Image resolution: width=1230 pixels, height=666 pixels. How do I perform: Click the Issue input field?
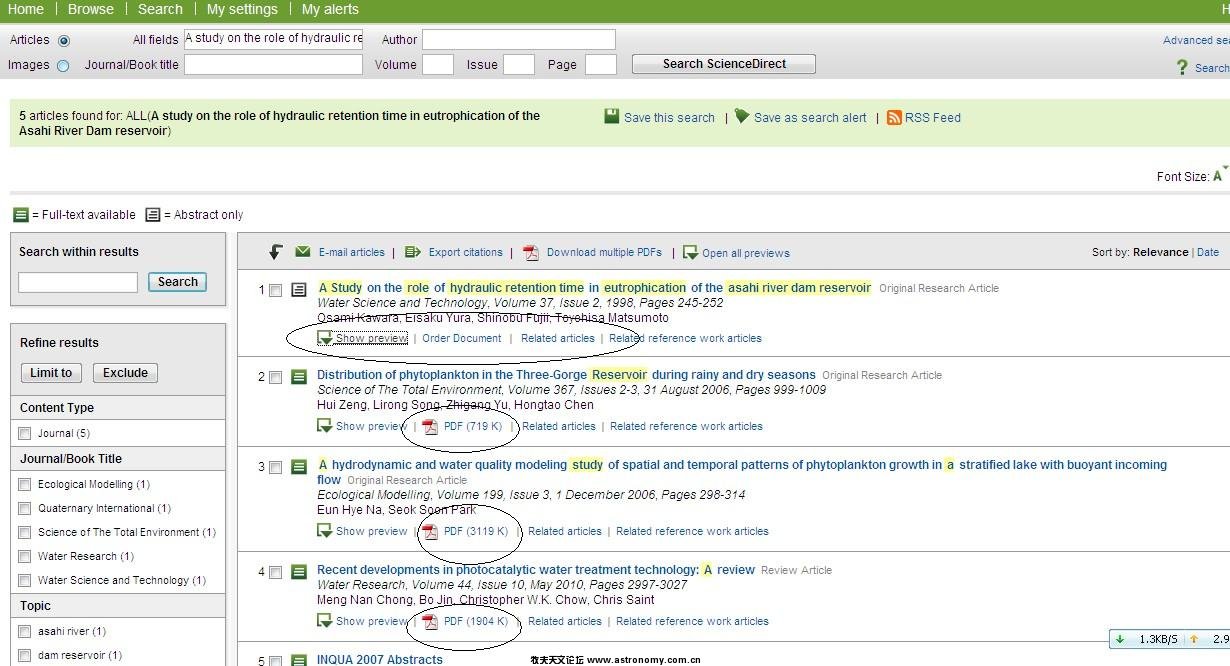519,65
